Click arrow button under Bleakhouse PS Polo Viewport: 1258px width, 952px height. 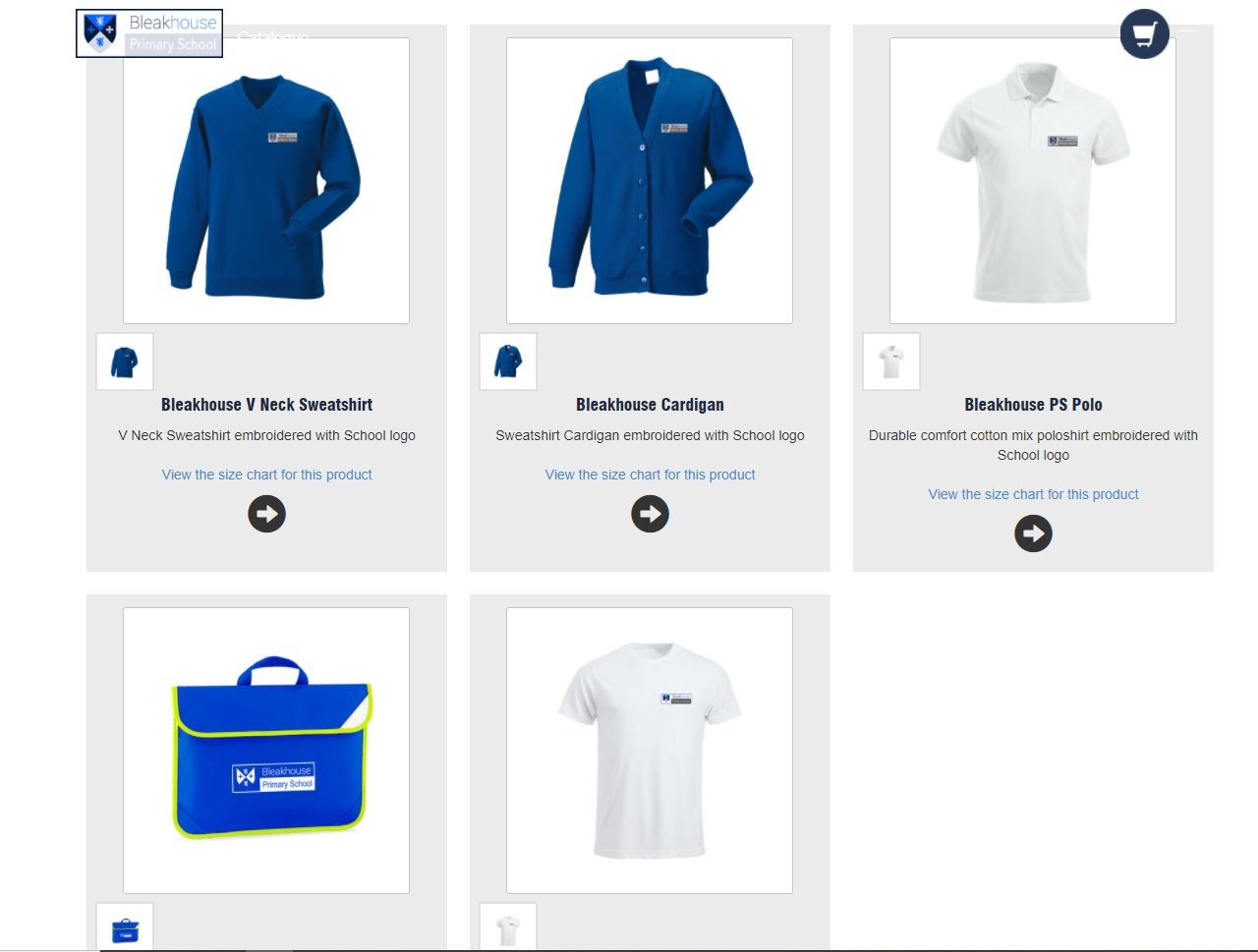tap(1033, 533)
